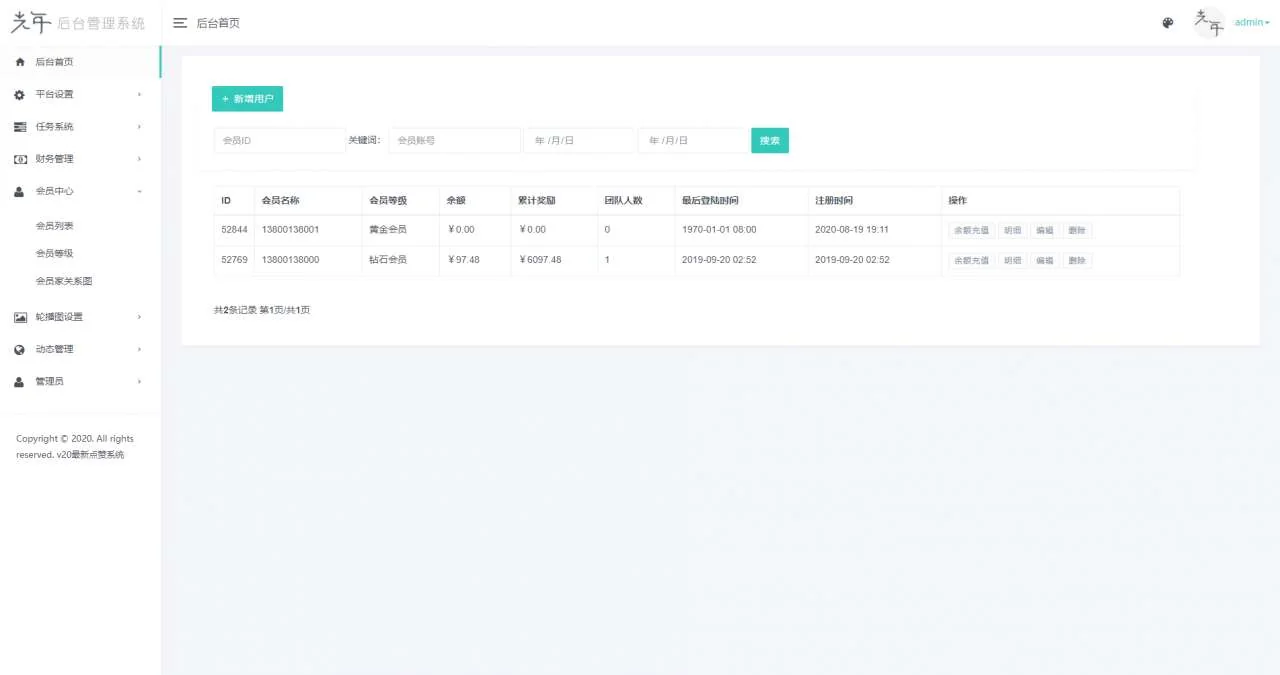Image resolution: width=1280 pixels, height=675 pixels.
Task: Open 会员家关系图 in the sidebar
Action: [64, 281]
